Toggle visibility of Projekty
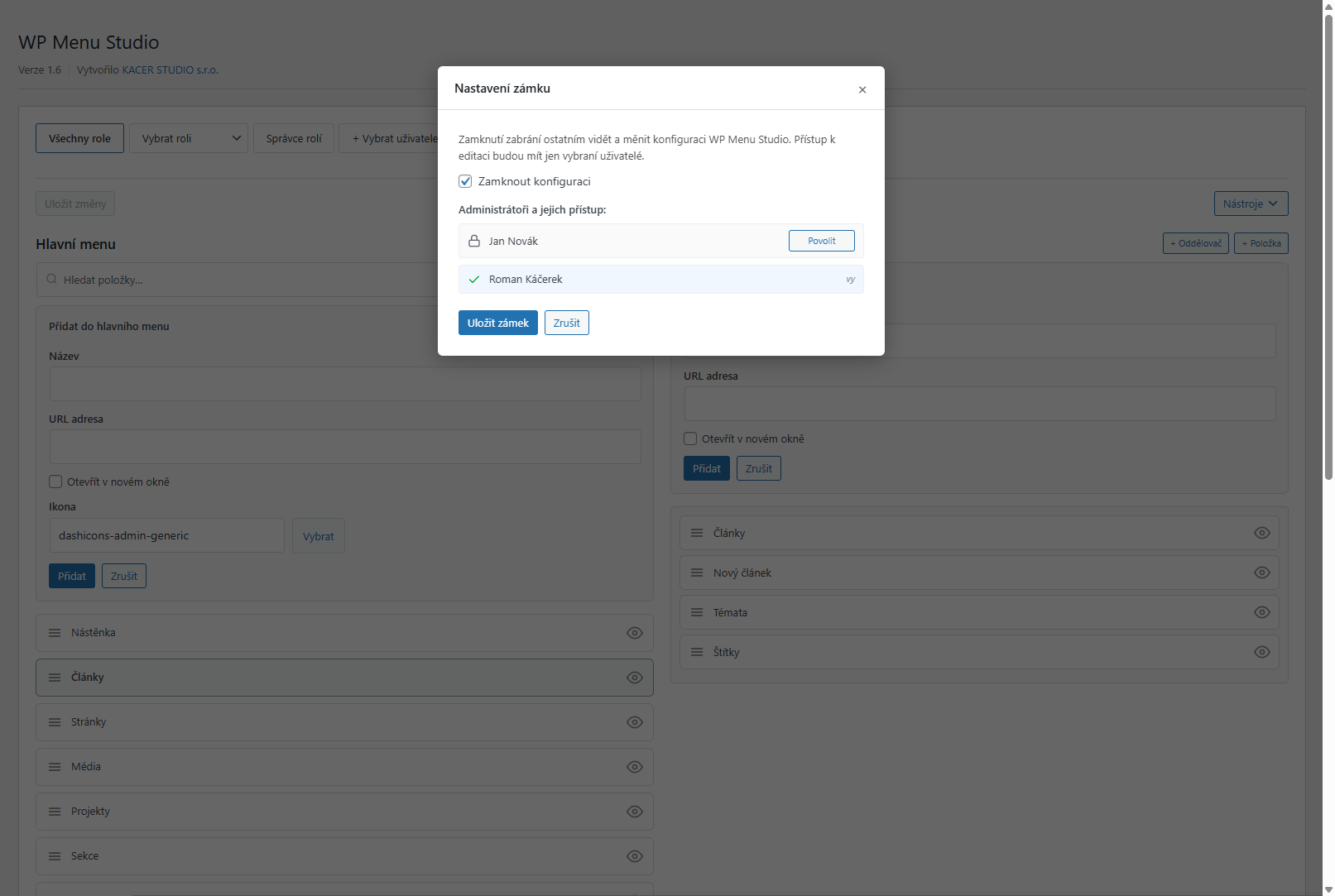The height and width of the screenshot is (896, 1335). click(635, 812)
